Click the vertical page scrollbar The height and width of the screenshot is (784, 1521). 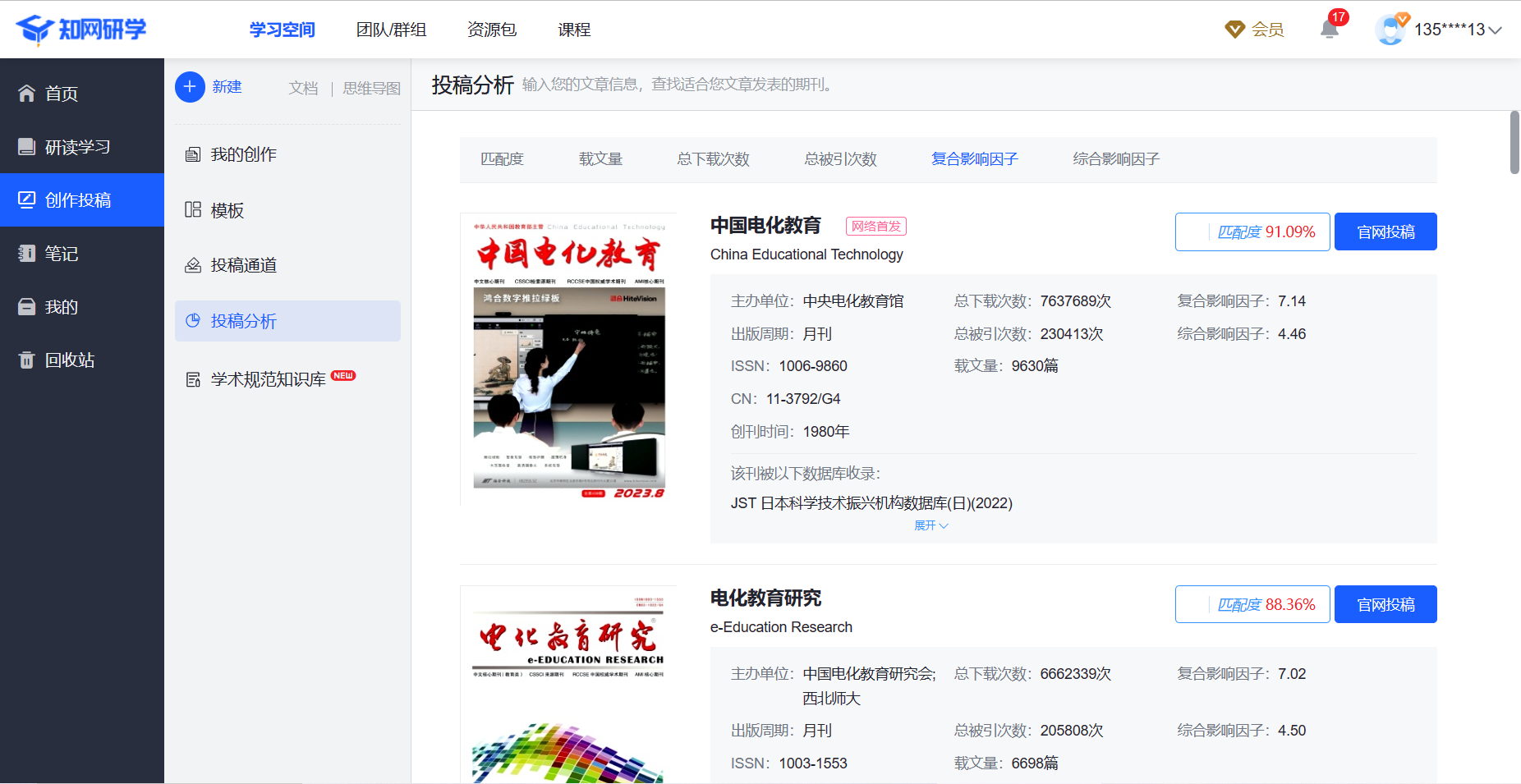pyautogui.click(x=1514, y=143)
